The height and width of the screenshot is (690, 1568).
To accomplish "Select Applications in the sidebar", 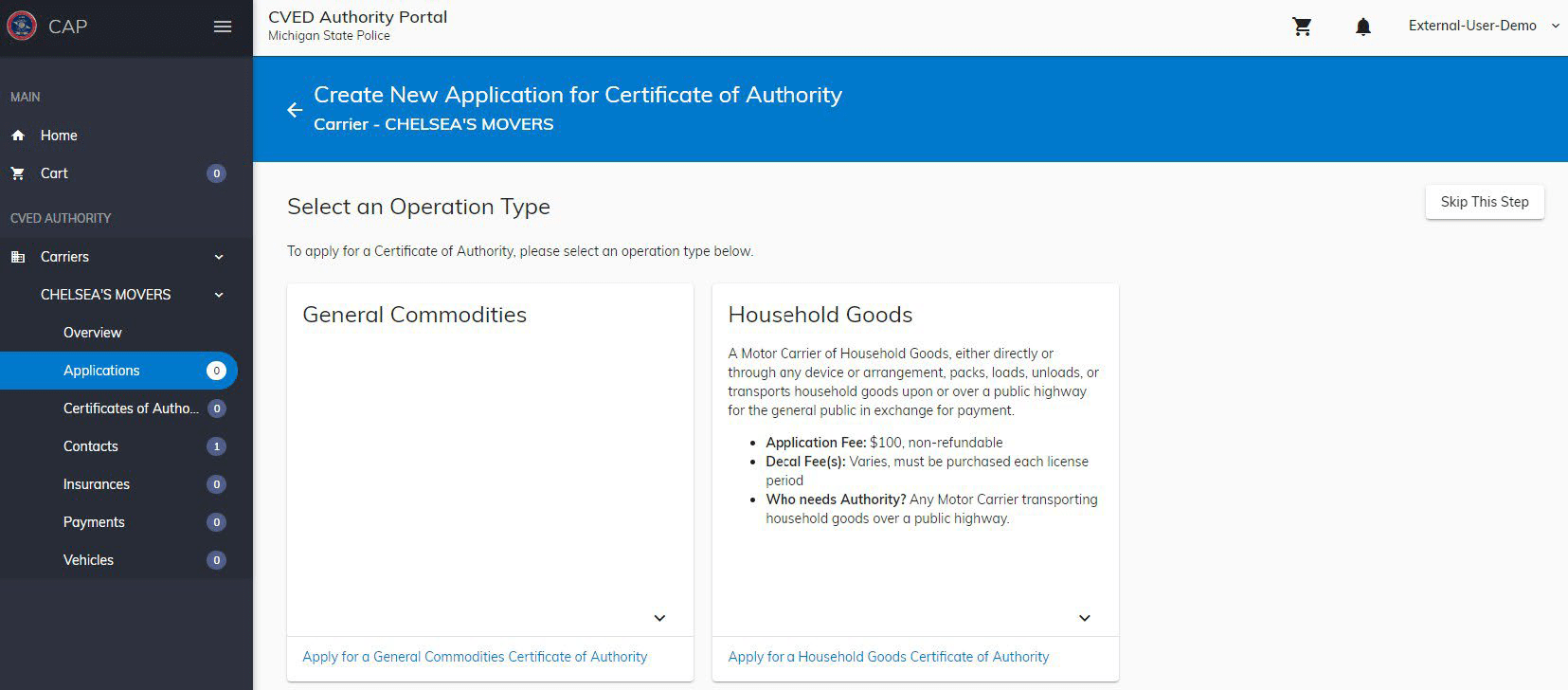I will point(118,371).
